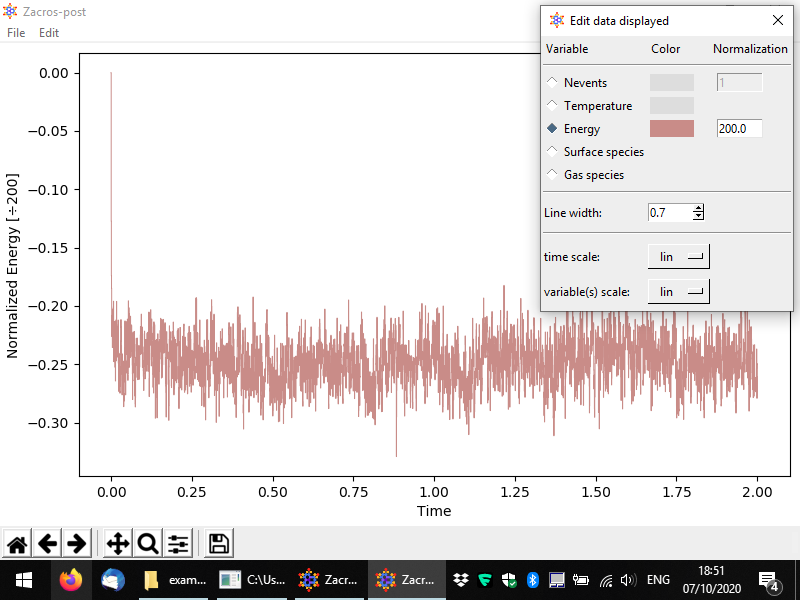Open the File menu
This screenshot has width=800, height=600.
(16, 33)
